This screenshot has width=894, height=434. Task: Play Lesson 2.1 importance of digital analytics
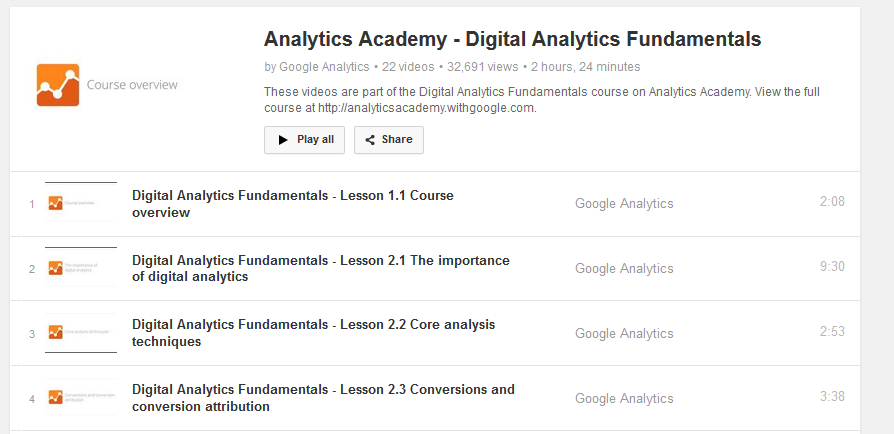[x=320, y=268]
